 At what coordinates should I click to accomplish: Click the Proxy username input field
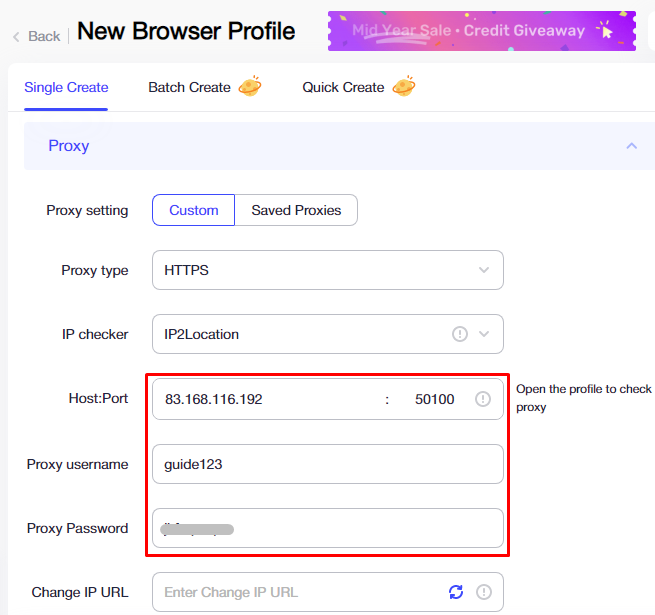[x=328, y=464]
